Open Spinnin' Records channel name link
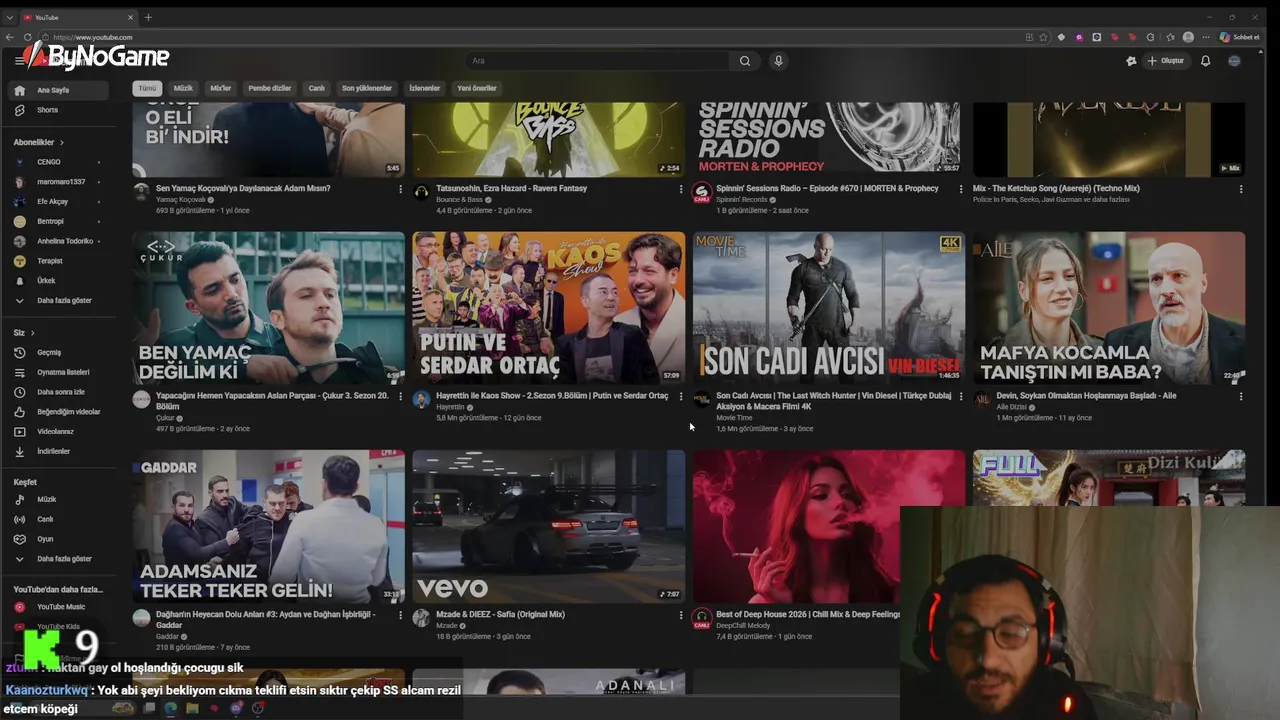This screenshot has width=1280, height=720. click(741, 200)
